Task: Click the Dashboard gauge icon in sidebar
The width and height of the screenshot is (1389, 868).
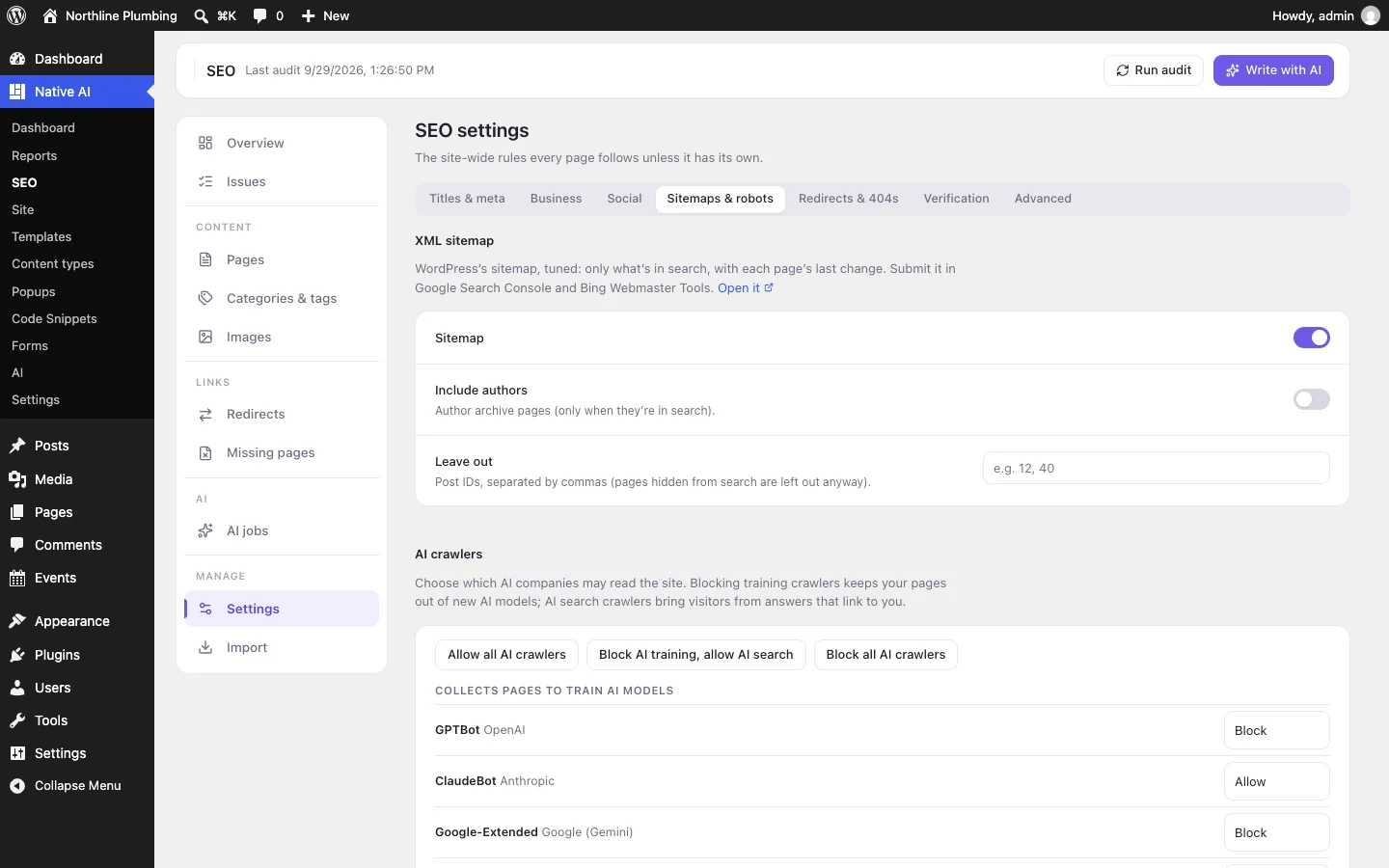Action: point(17,59)
